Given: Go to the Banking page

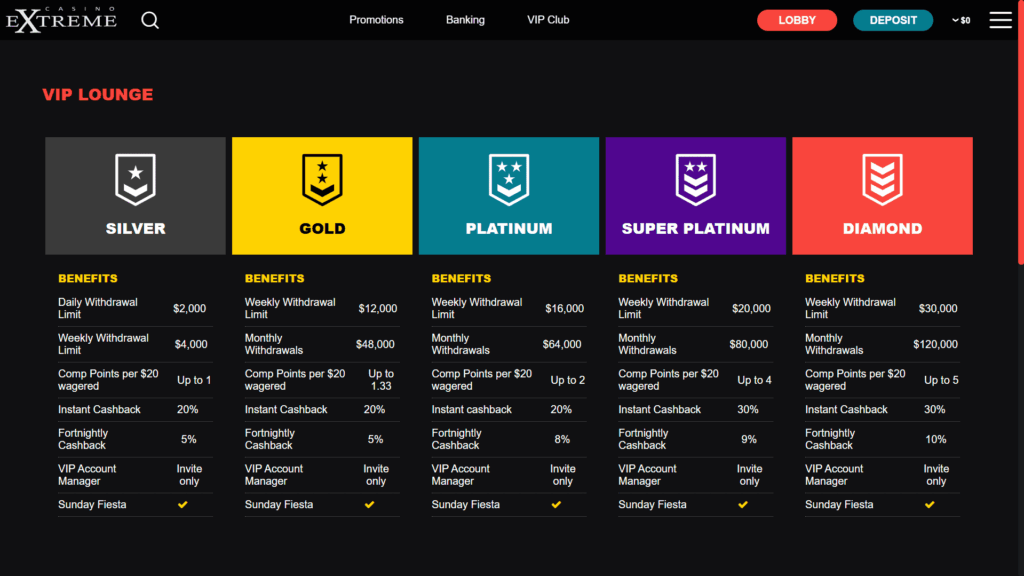Looking at the screenshot, I should pyautogui.click(x=465, y=20).
